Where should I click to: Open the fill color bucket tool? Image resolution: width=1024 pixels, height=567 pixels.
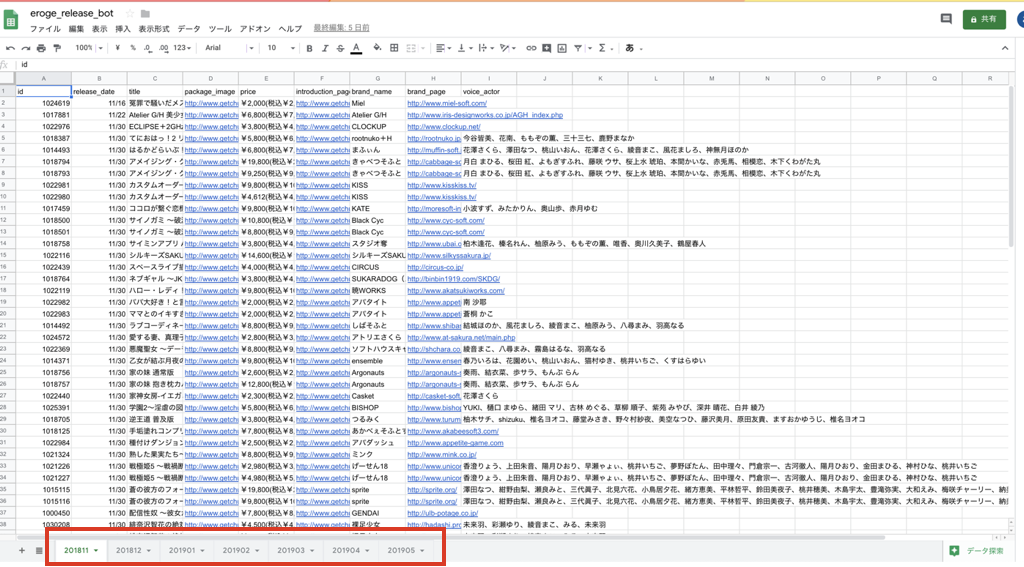pyautogui.click(x=377, y=48)
